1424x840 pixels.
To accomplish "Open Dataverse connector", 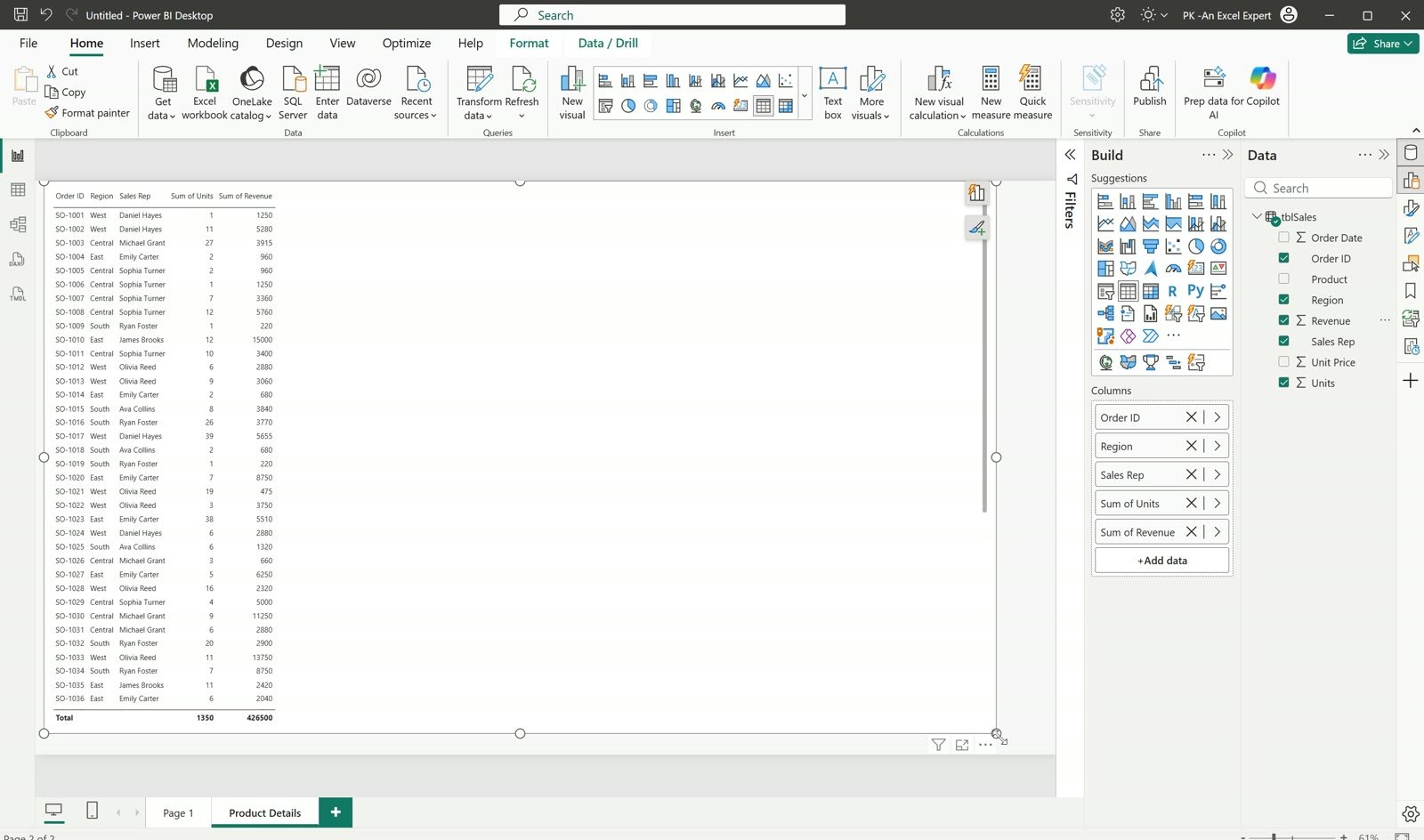I will coord(368,86).
